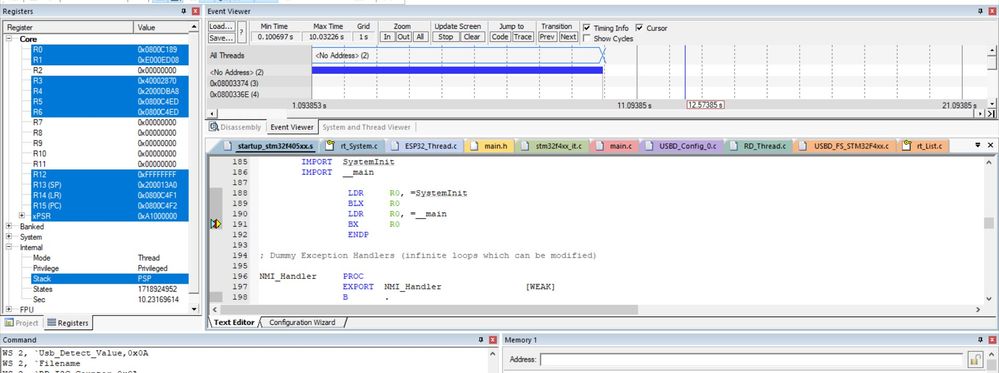Screen dimensions: 999x373
Task: Pin the Command window
Action: tap(482, 340)
